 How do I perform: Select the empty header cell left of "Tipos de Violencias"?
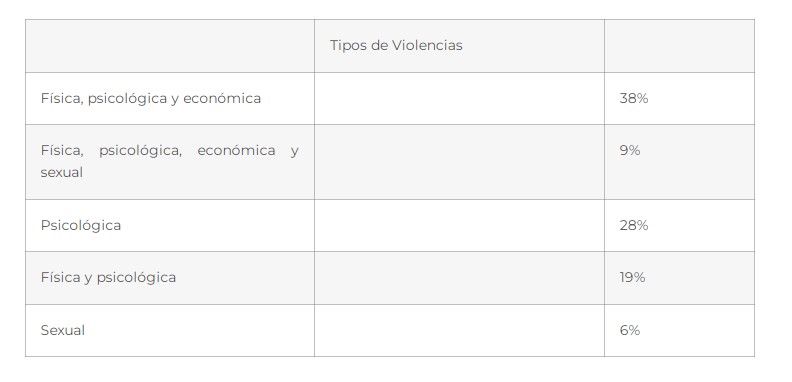(170, 46)
